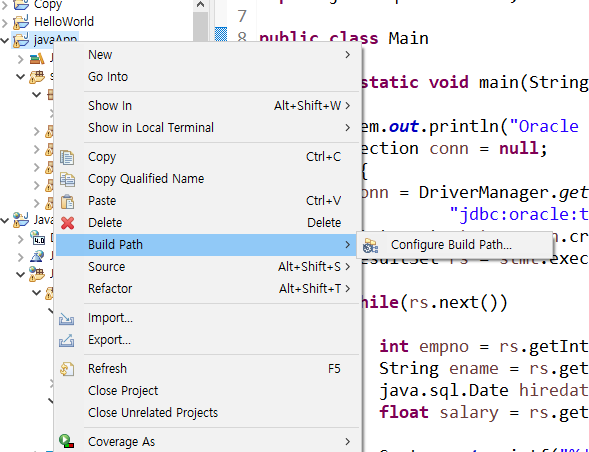Click "null;" in the editor
The width and height of the screenshot is (589, 452).
point(523,148)
